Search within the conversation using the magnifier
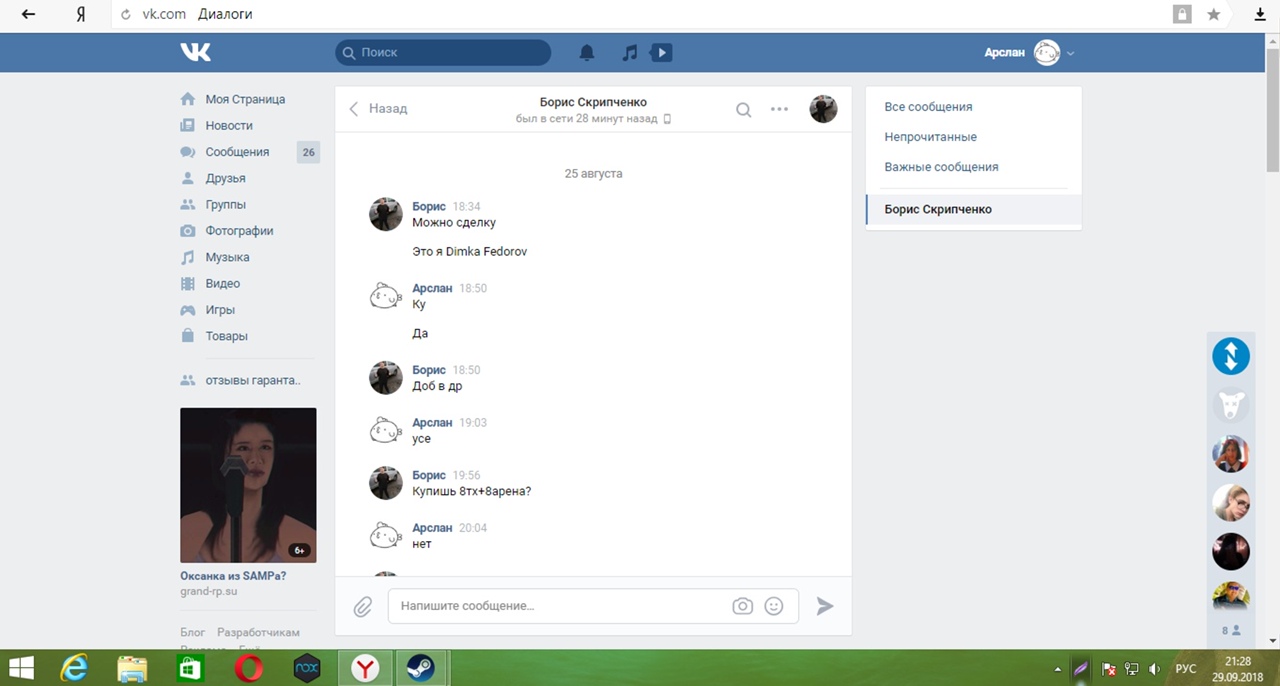 click(743, 110)
